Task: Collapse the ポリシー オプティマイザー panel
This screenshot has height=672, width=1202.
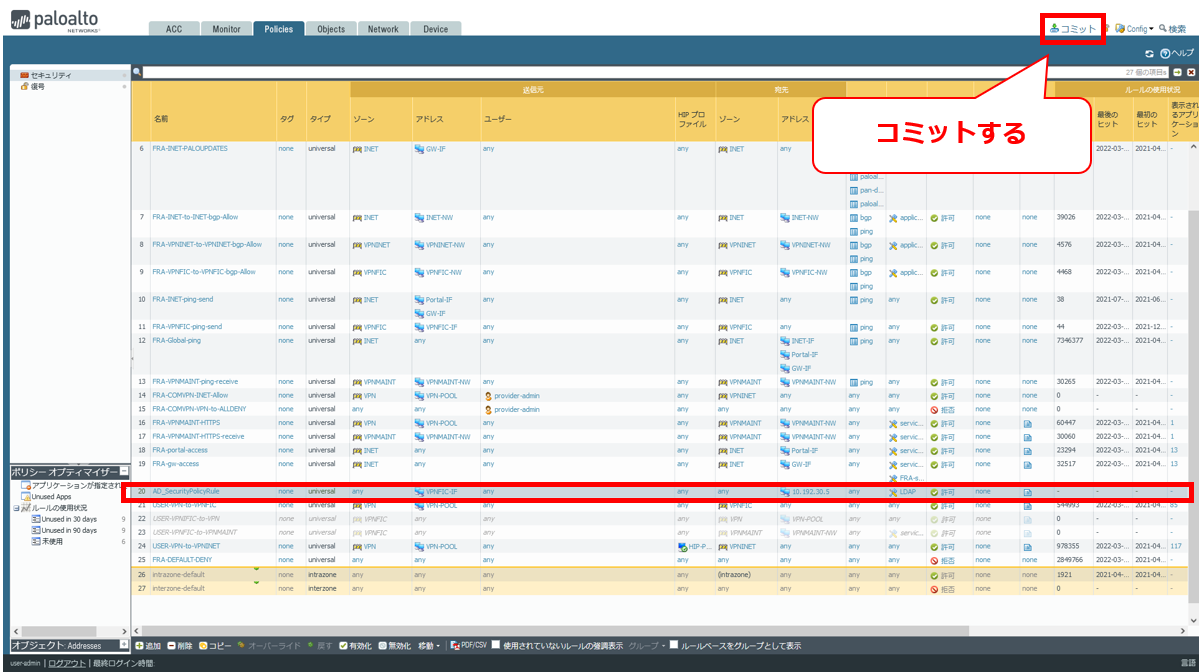Action: [x=124, y=471]
